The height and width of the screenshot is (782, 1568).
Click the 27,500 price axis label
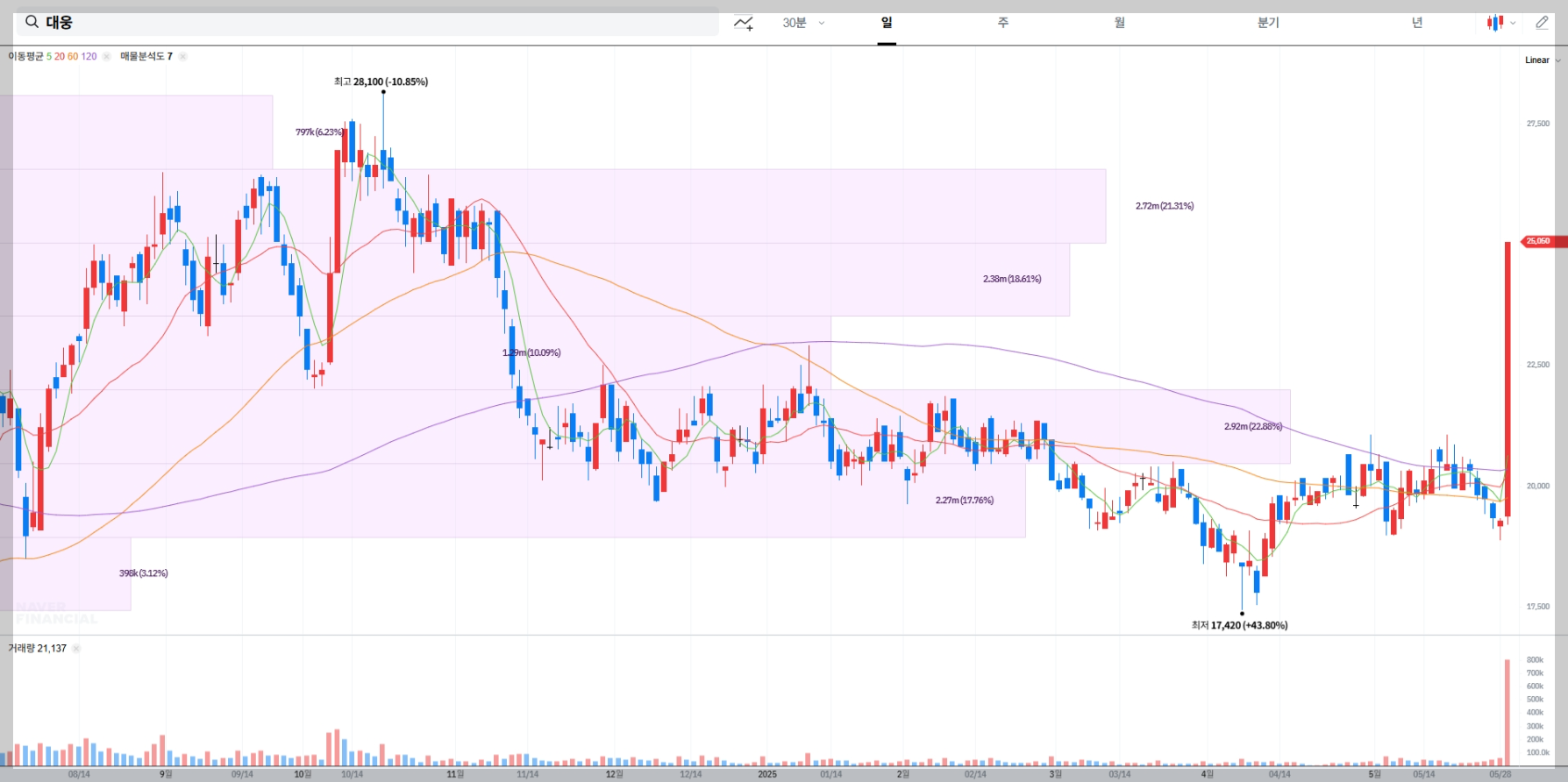point(1538,124)
